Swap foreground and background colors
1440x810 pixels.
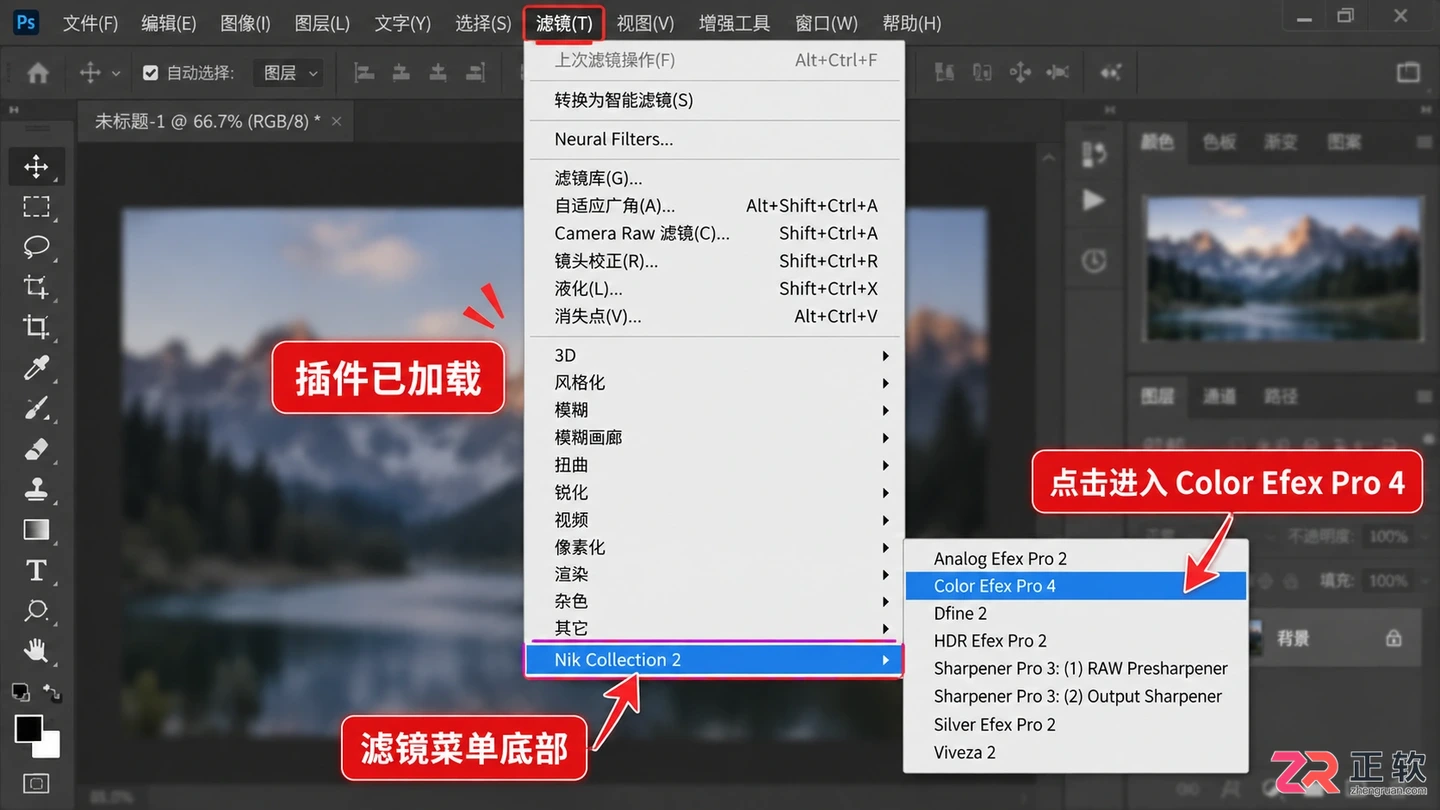tap(52, 692)
